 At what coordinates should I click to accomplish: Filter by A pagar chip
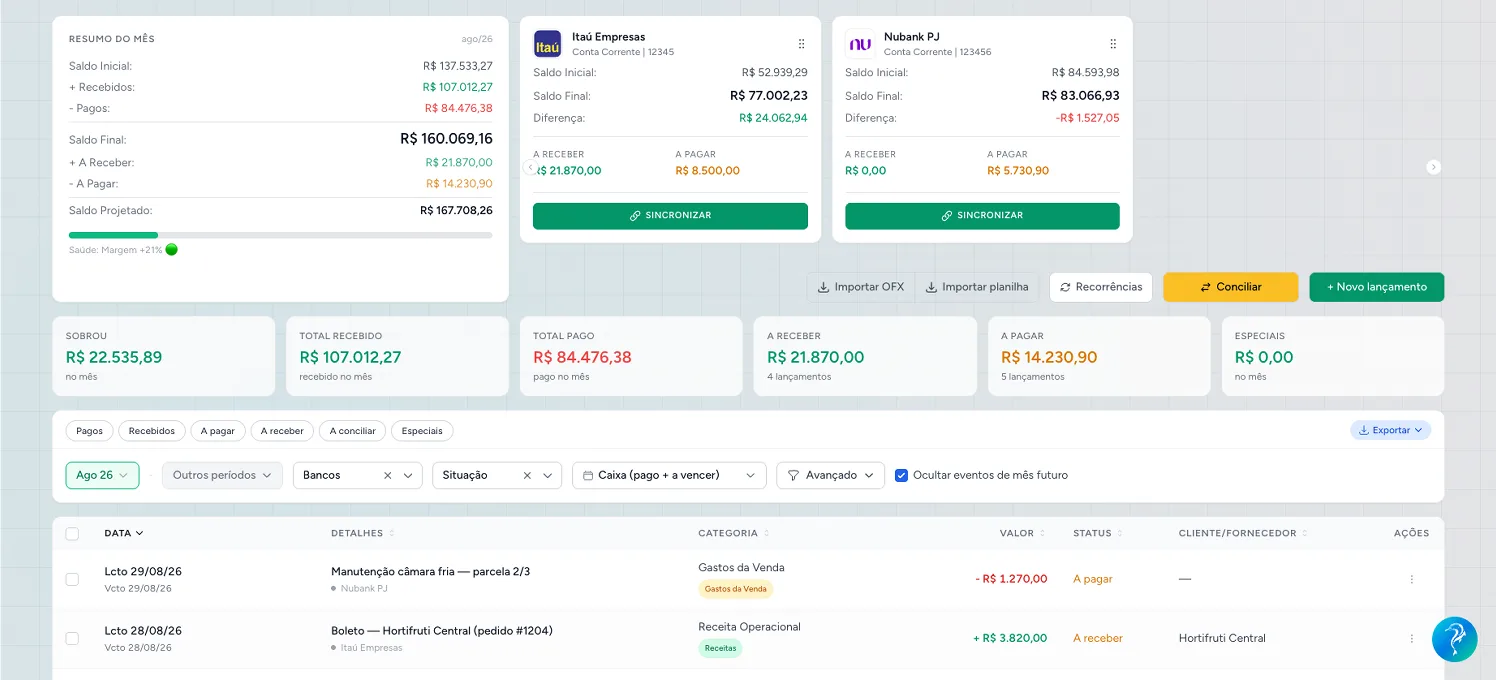click(218, 431)
